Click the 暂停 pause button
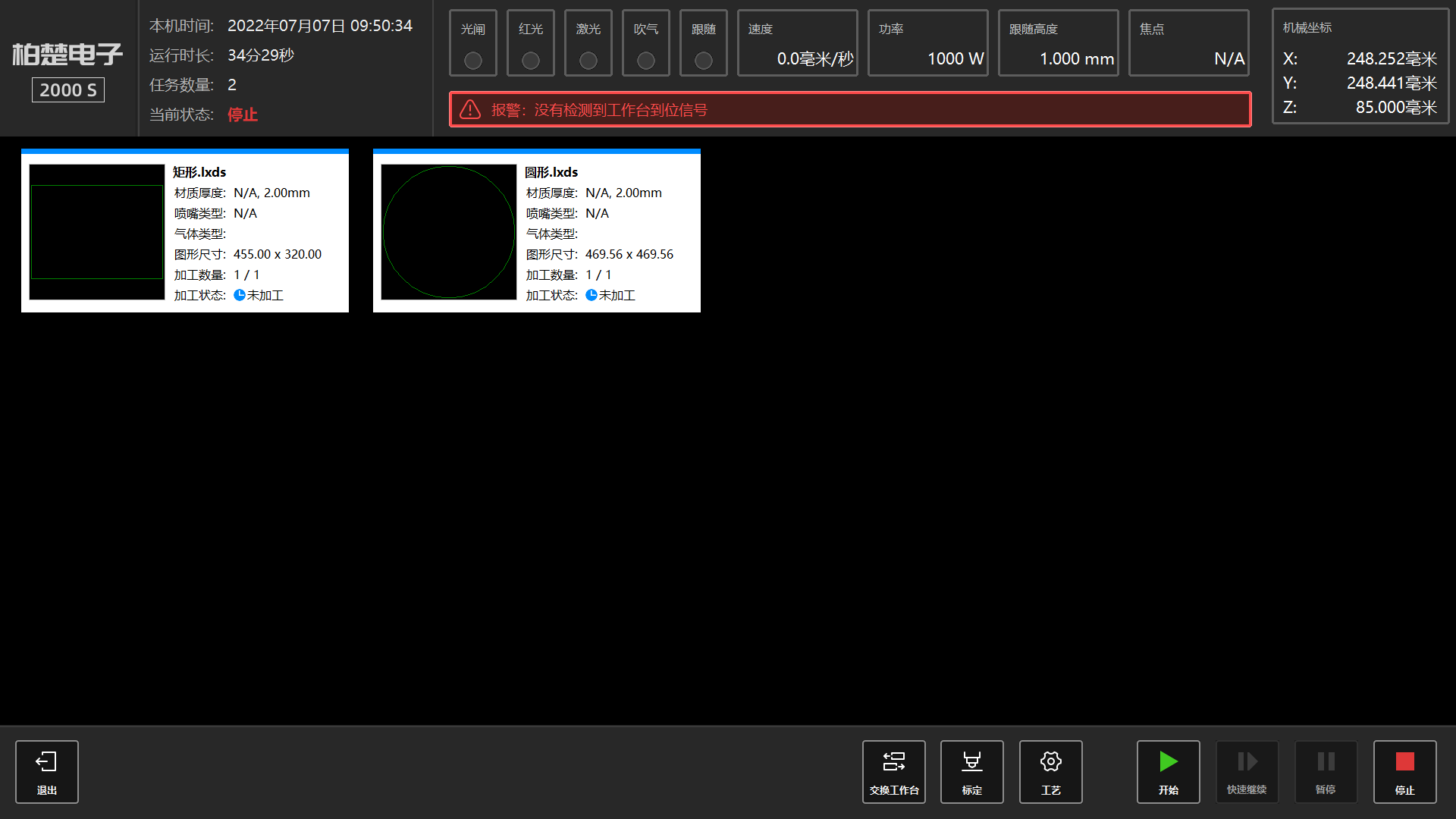This screenshot has width=1456, height=819. 1326,771
